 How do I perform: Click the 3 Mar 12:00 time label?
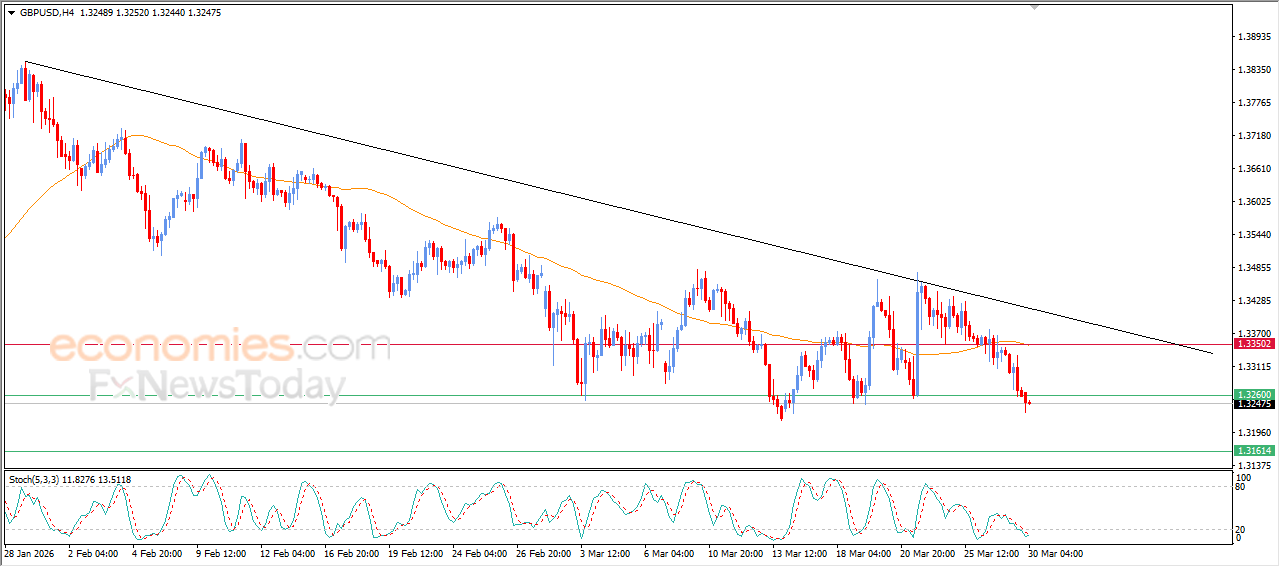click(605, 553)
